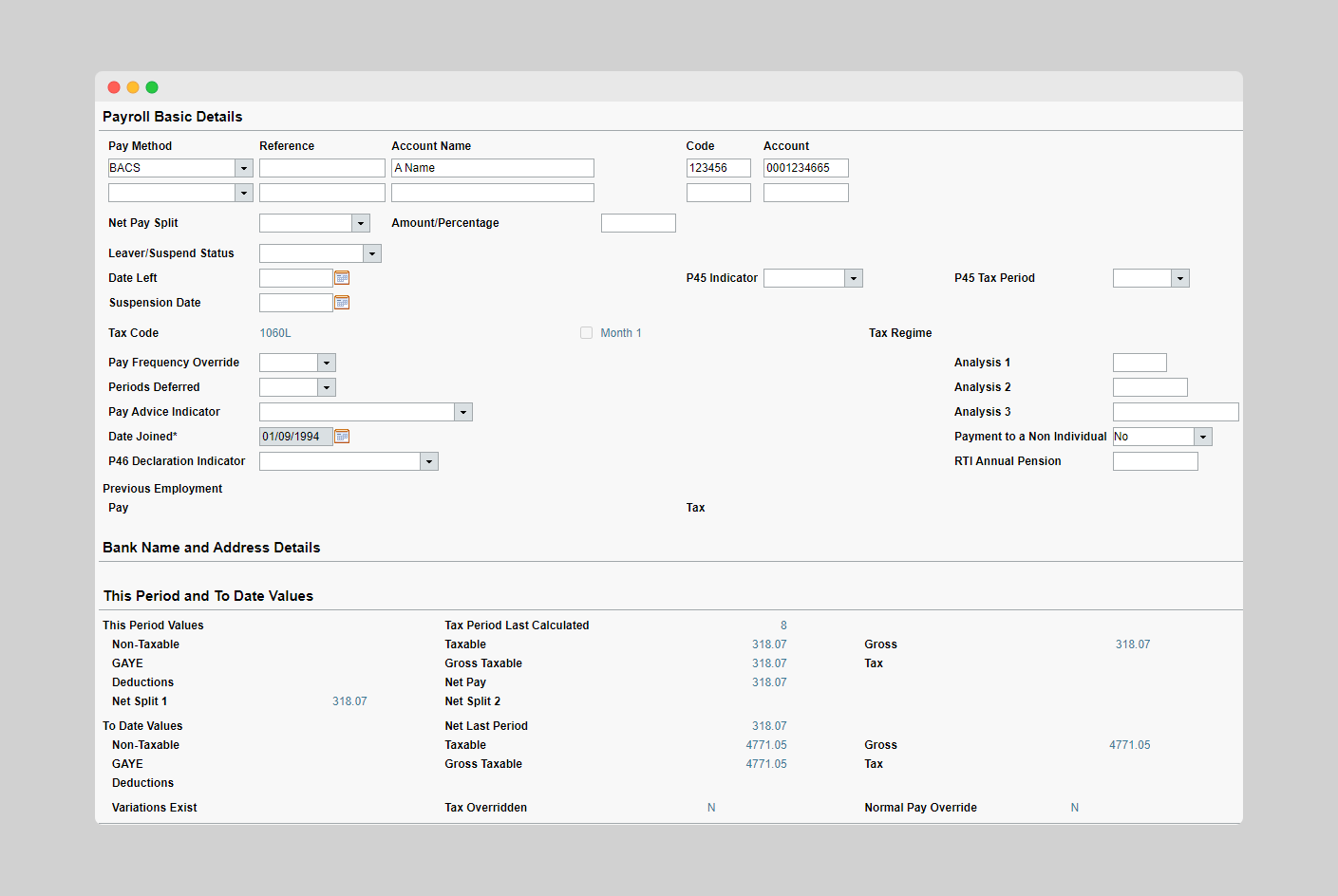Open the P46 Declaration Indicator dropdown

click(428, 460)
